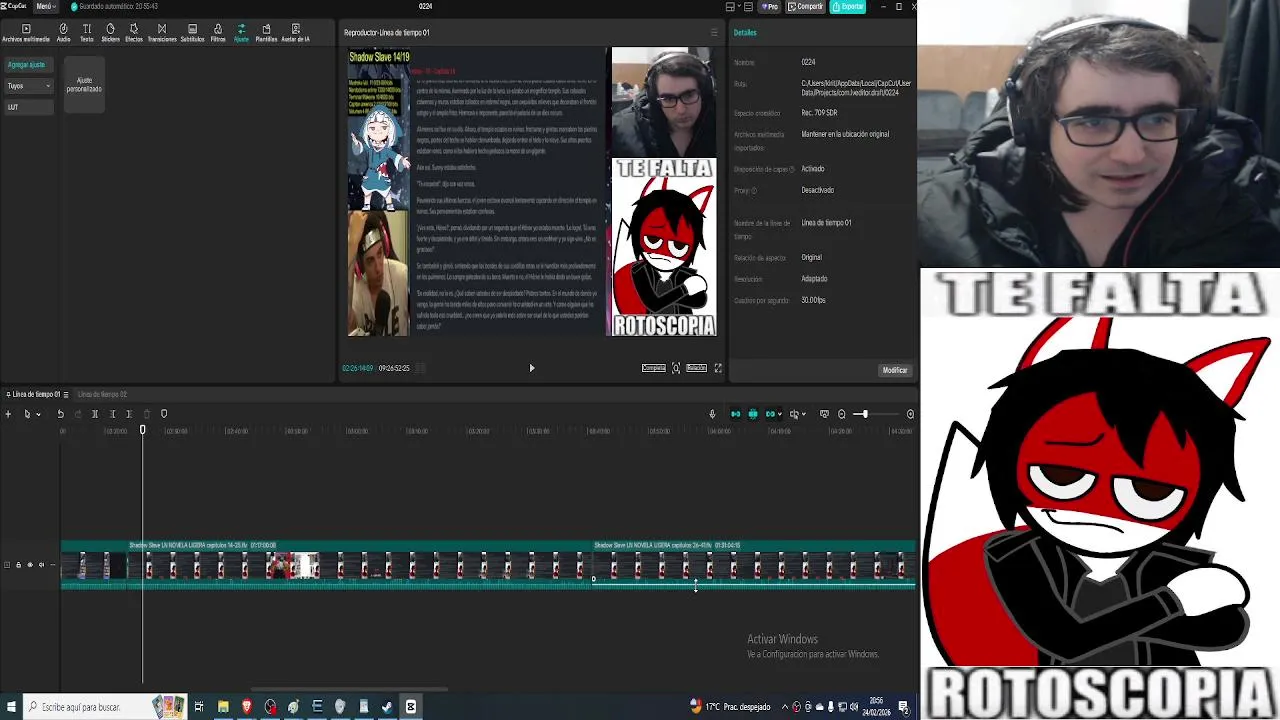
Task: Click the trim left of playhead tool
Action: 112,414
